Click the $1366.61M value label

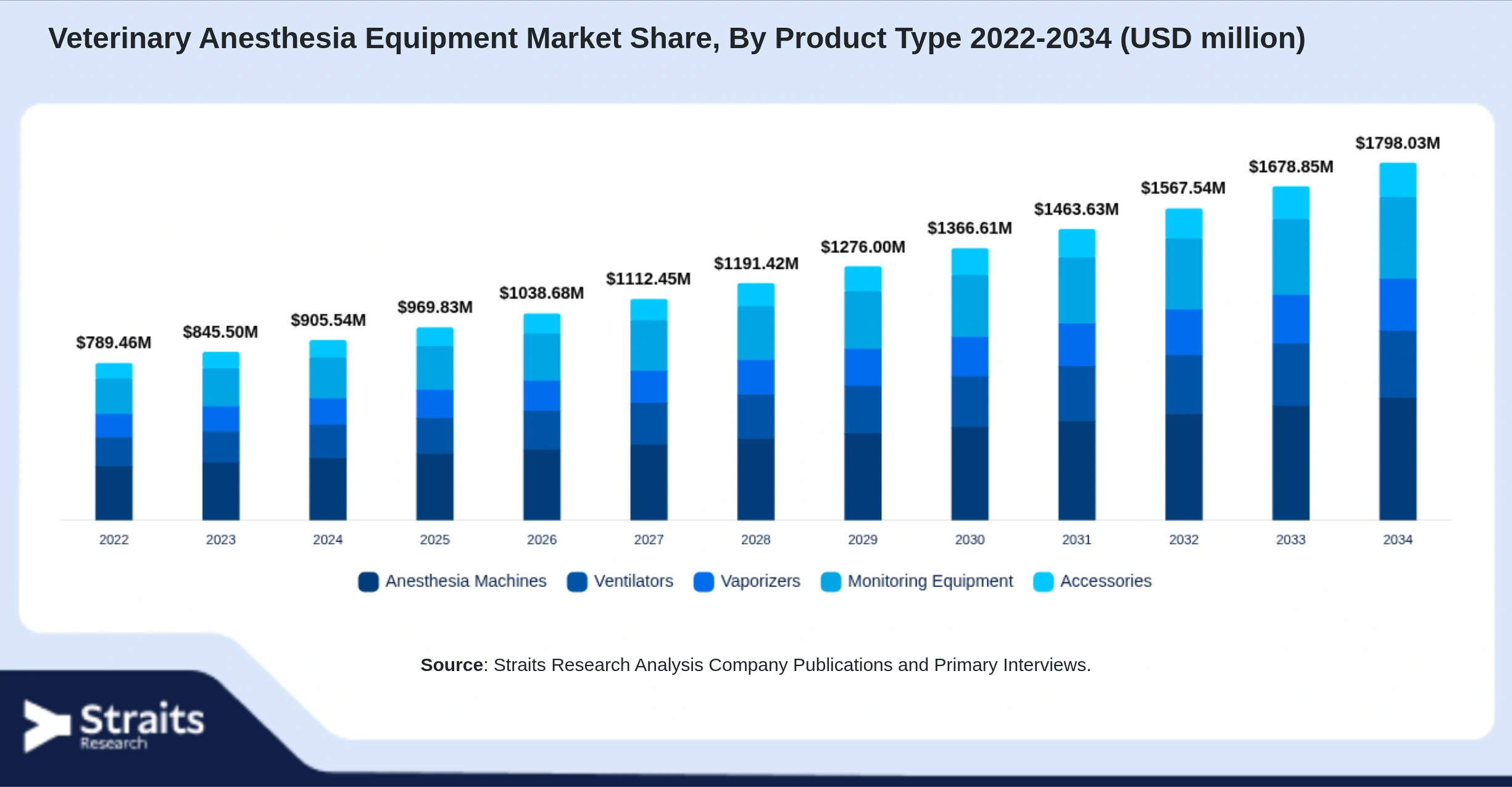tap(970, 228)
